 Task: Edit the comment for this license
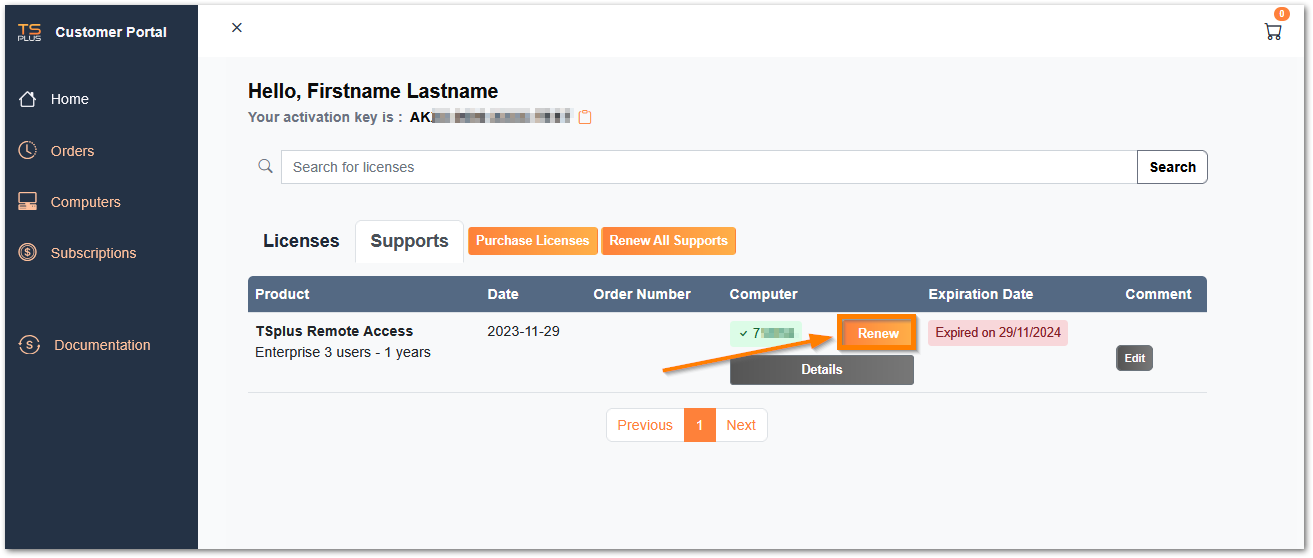click(x=1134, y=358)
